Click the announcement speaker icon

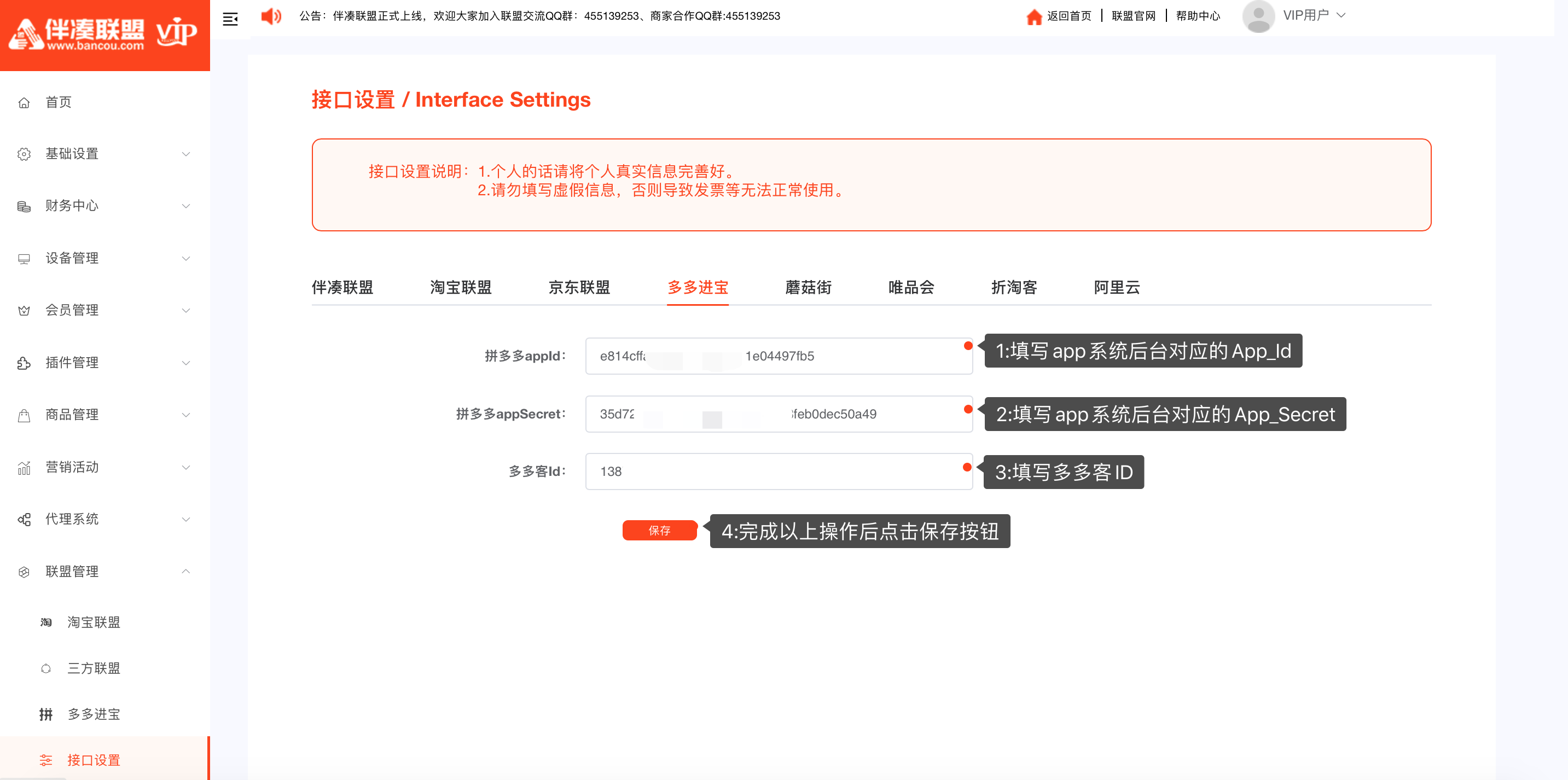point(271,16)
